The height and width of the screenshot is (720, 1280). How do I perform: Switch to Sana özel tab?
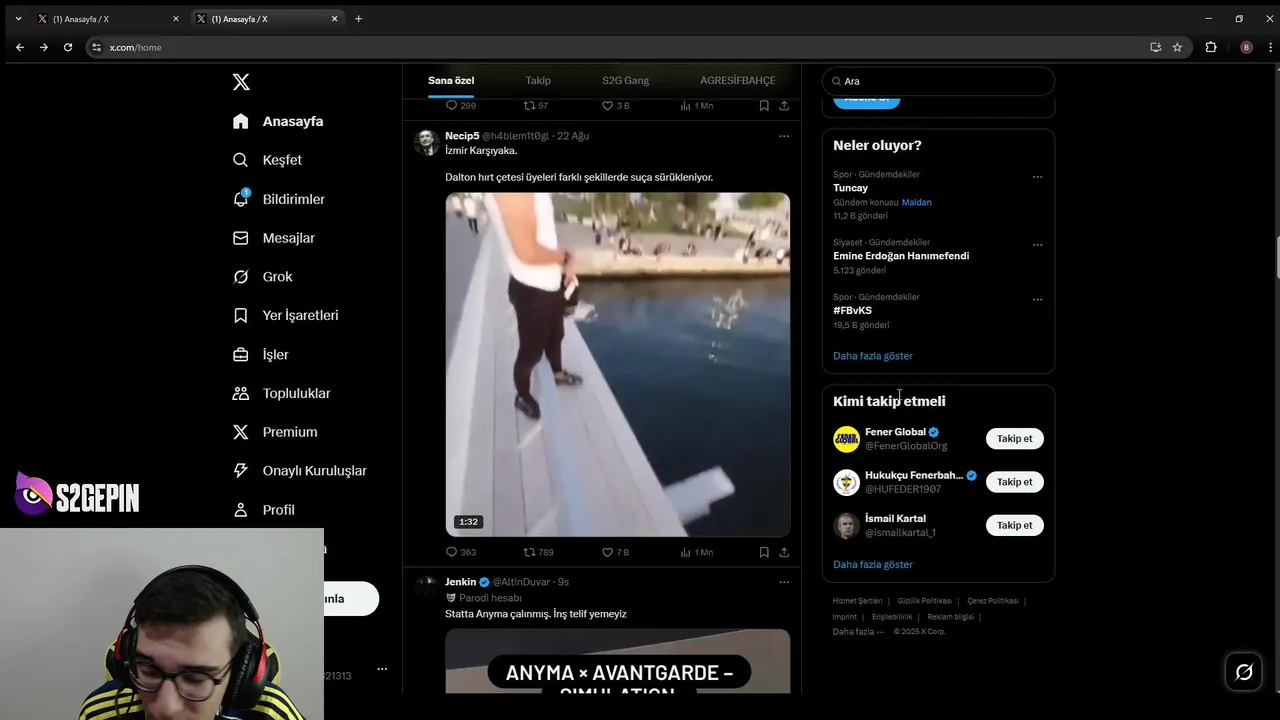pos(451,81)
